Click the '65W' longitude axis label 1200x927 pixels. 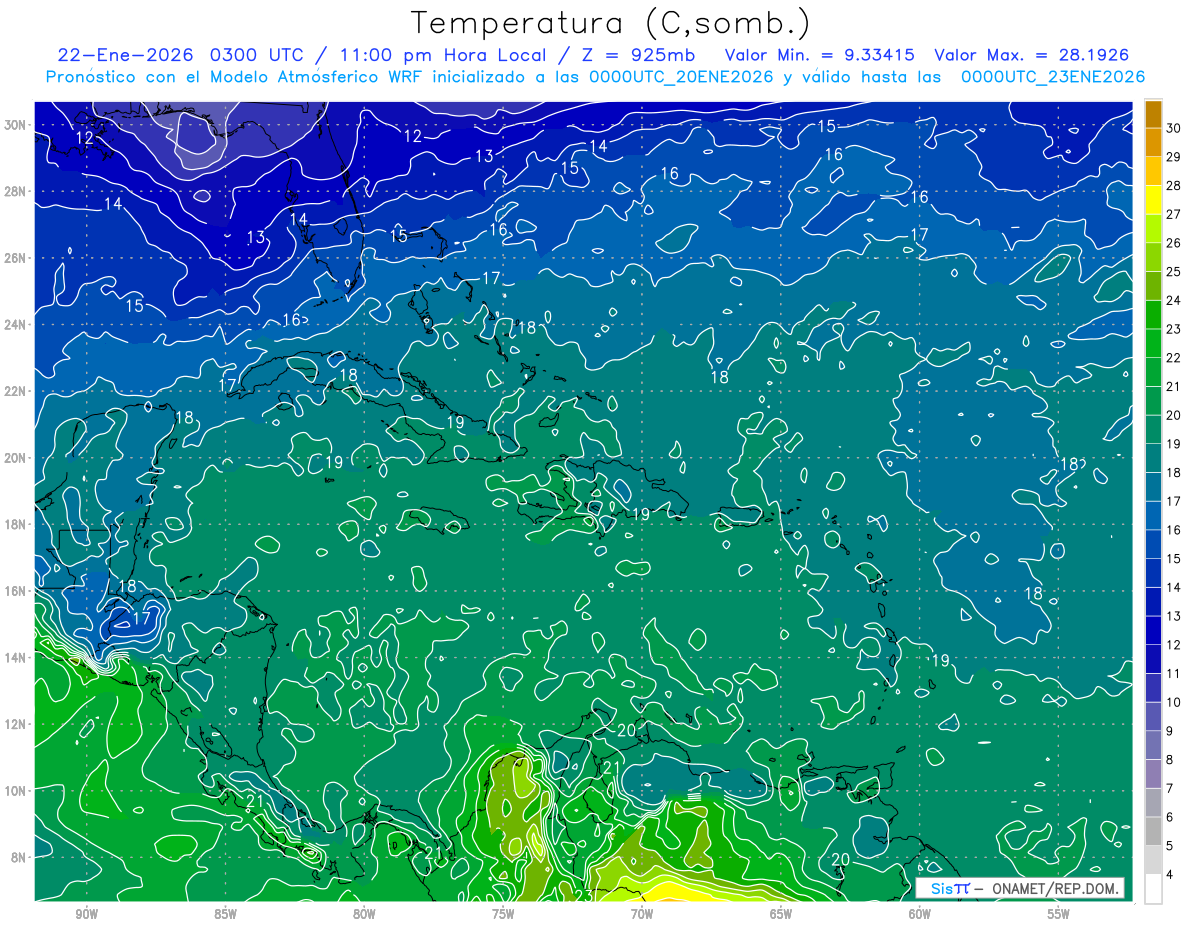coord(781,914)
